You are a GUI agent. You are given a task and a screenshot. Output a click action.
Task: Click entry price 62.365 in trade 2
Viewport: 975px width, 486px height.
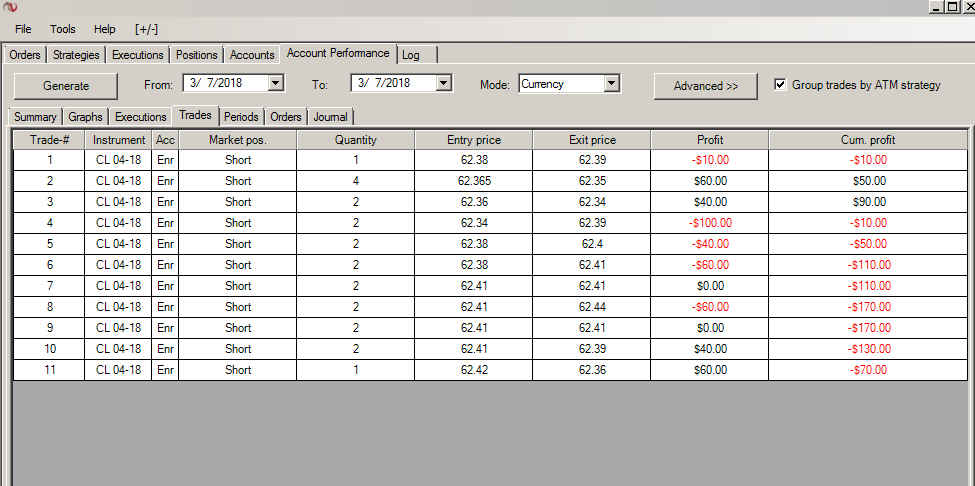coord(474,181)
